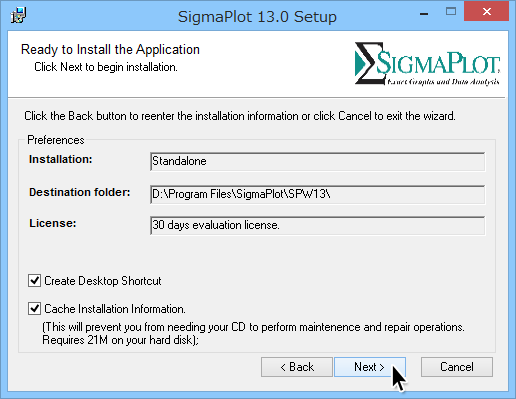Go back with the Back button

point(297,367)
